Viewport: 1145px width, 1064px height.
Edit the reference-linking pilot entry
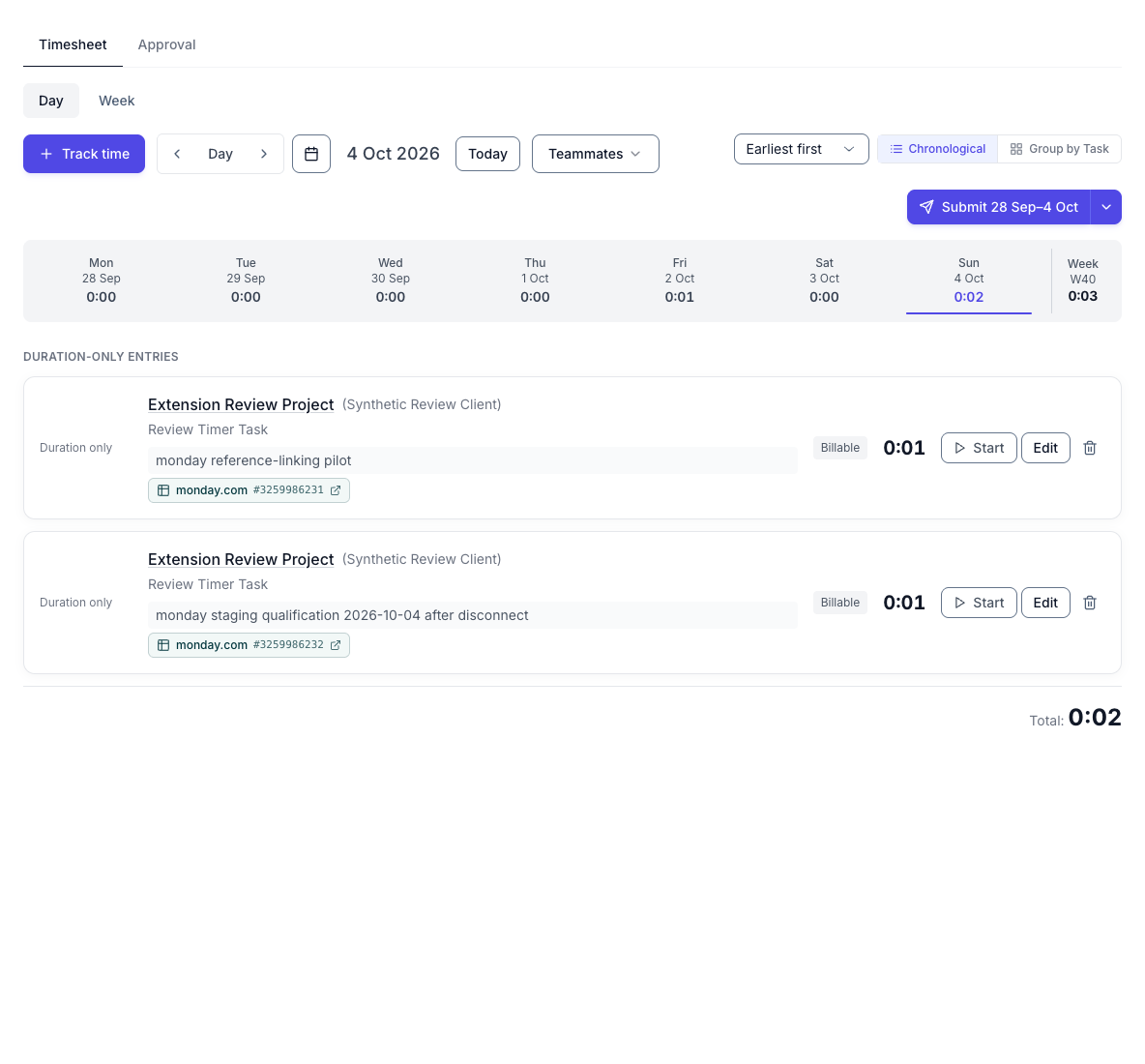1045,448
